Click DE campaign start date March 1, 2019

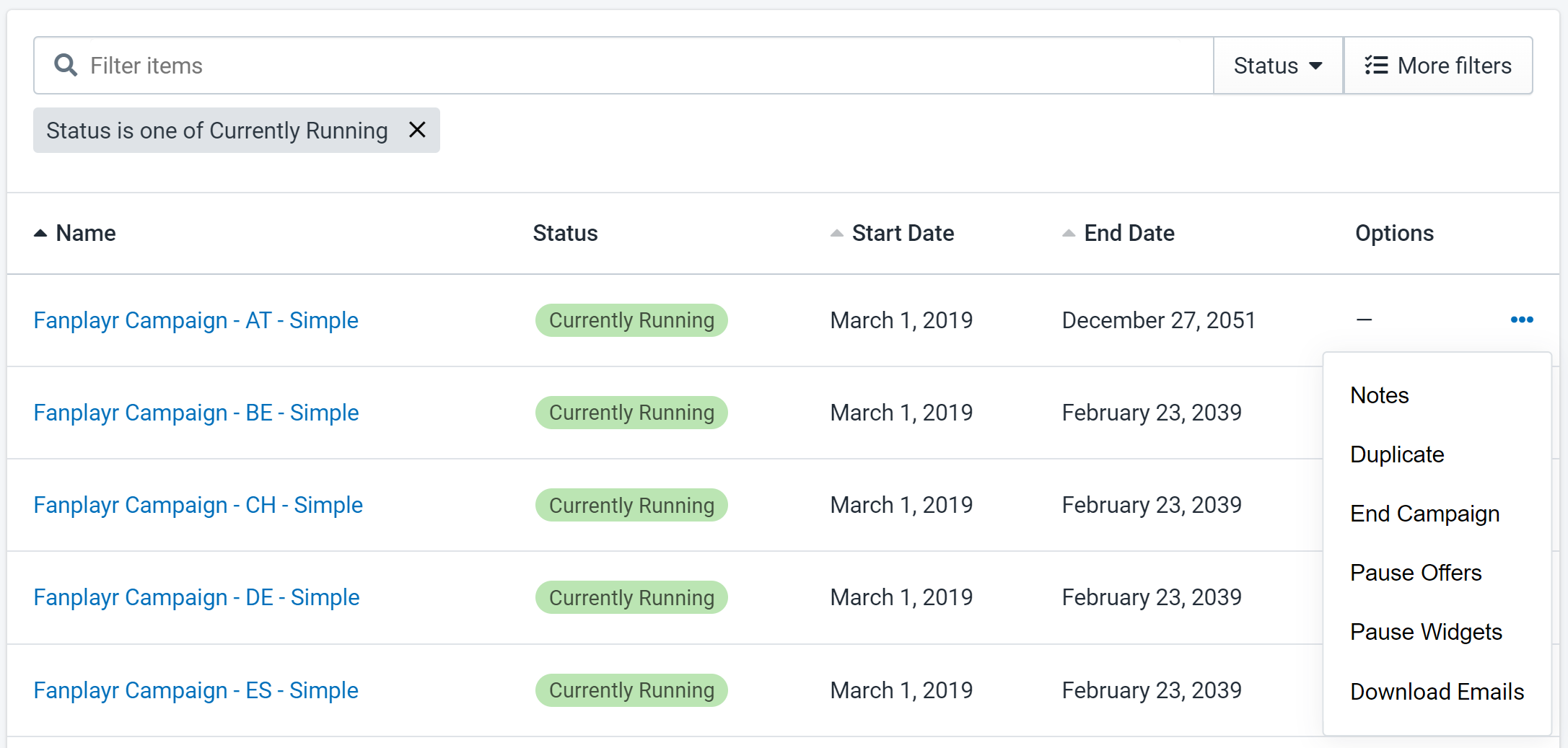901,597
